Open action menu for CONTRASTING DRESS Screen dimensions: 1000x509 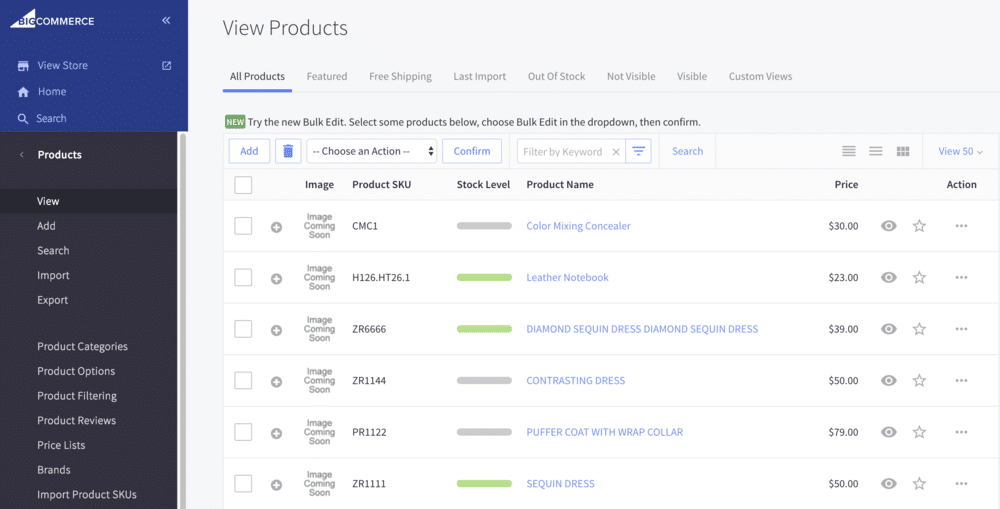click(x=961, y=381)
